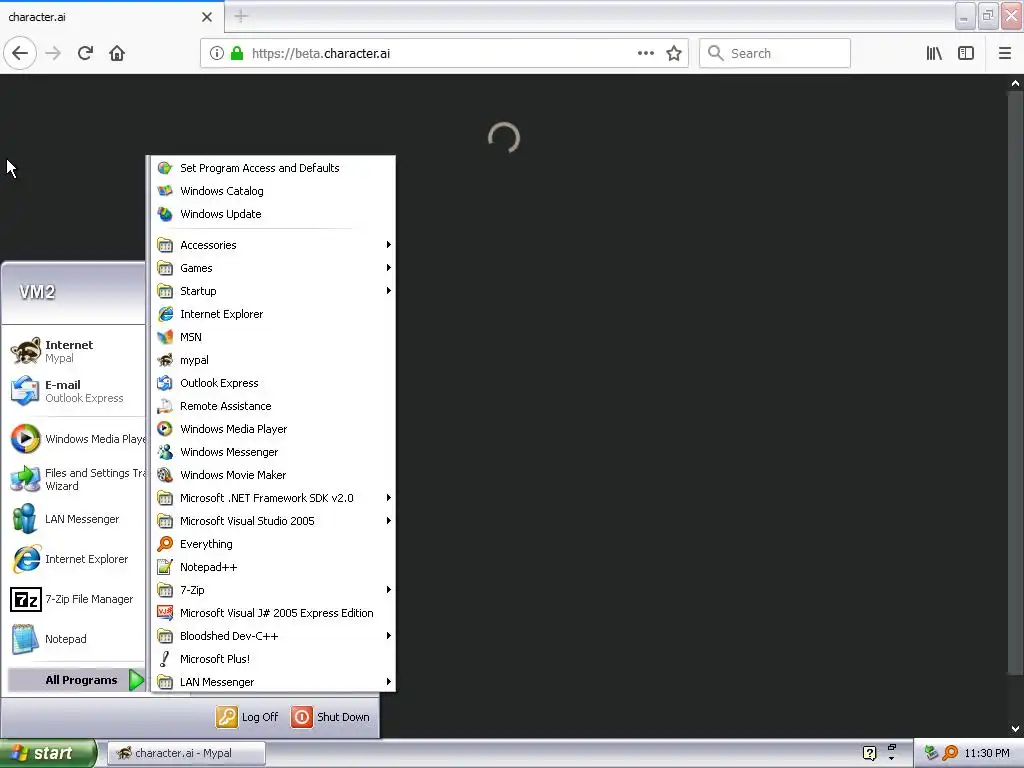Launch Remote Assistance
Screen dimensions: 1024x768
point(273,406)
